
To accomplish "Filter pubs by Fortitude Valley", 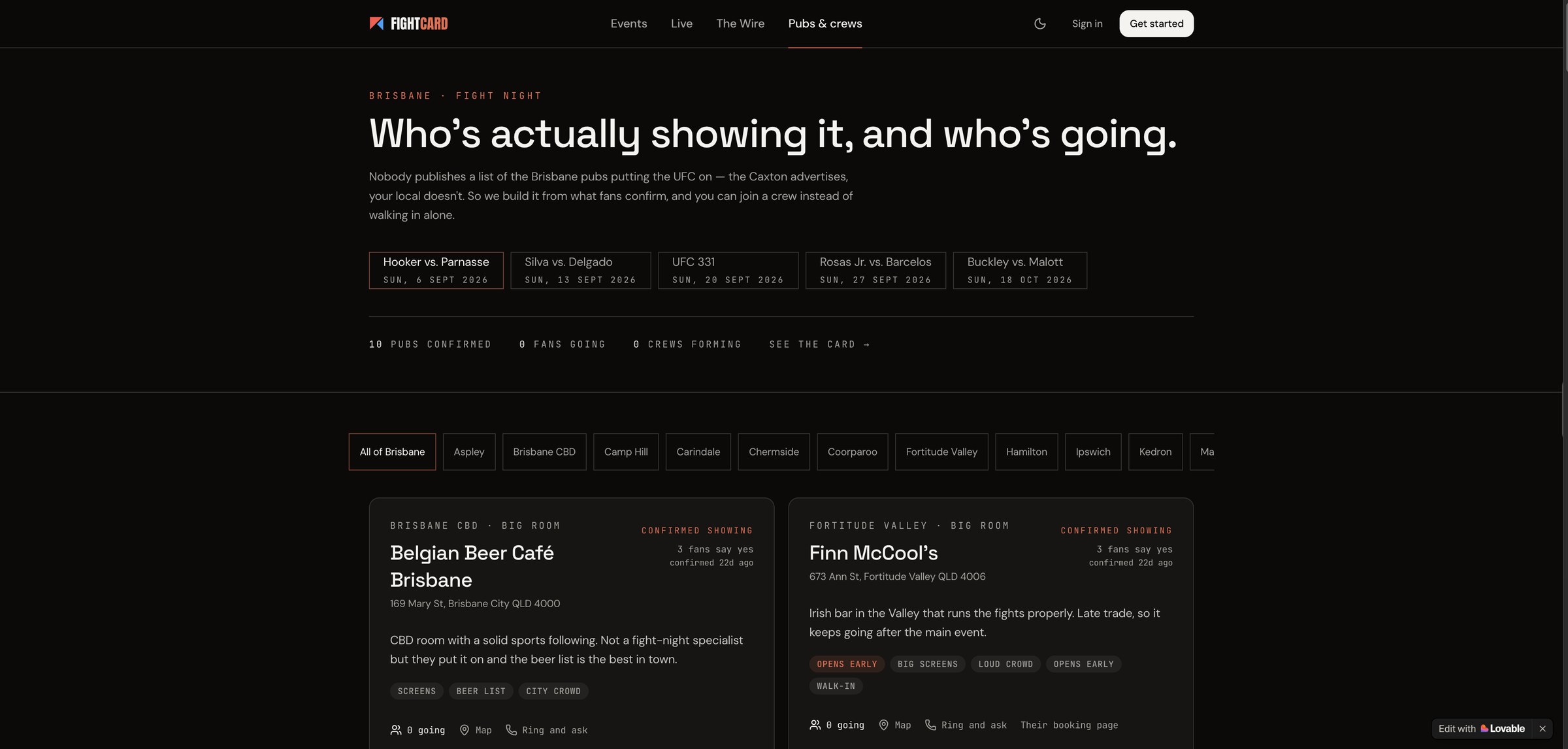I will coord(941,452).
